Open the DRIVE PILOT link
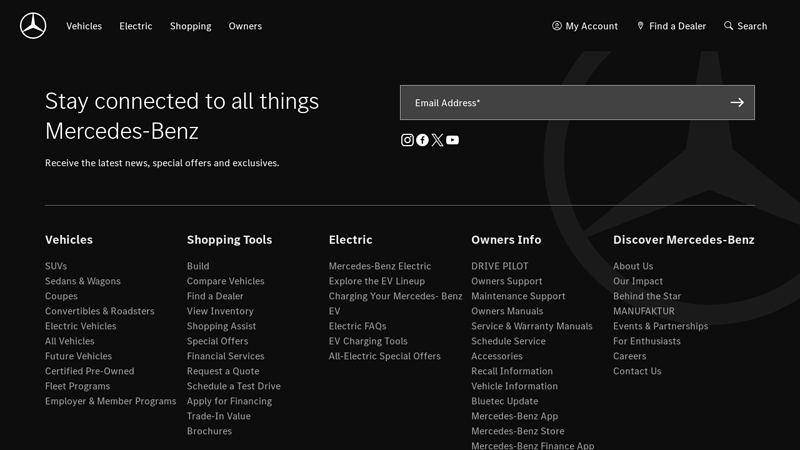 tap(499, 266)
